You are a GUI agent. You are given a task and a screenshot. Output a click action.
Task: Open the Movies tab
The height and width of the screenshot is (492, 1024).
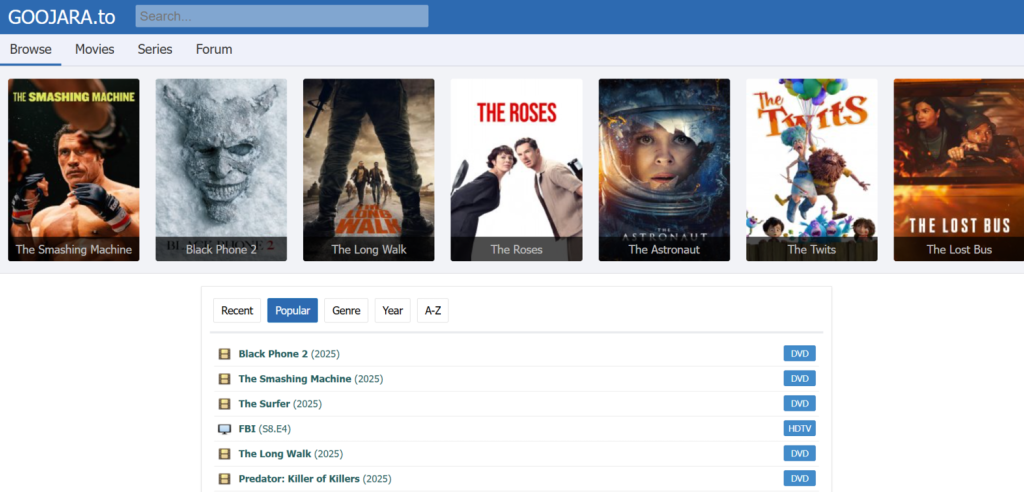click(95, 50)
